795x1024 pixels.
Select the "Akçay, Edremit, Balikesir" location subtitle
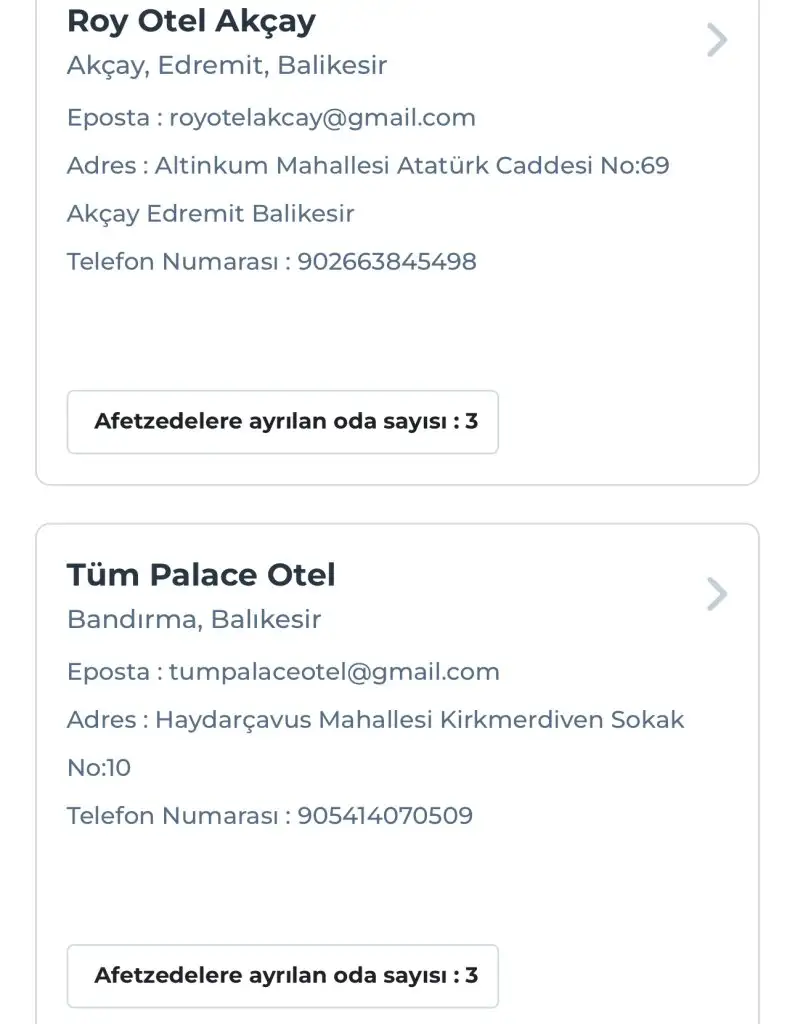(227, 66)
